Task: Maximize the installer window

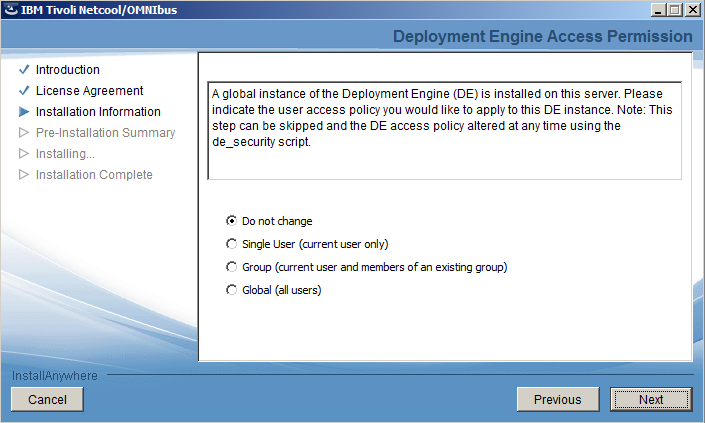Action: pyautogui.click(x=674, y=9)
